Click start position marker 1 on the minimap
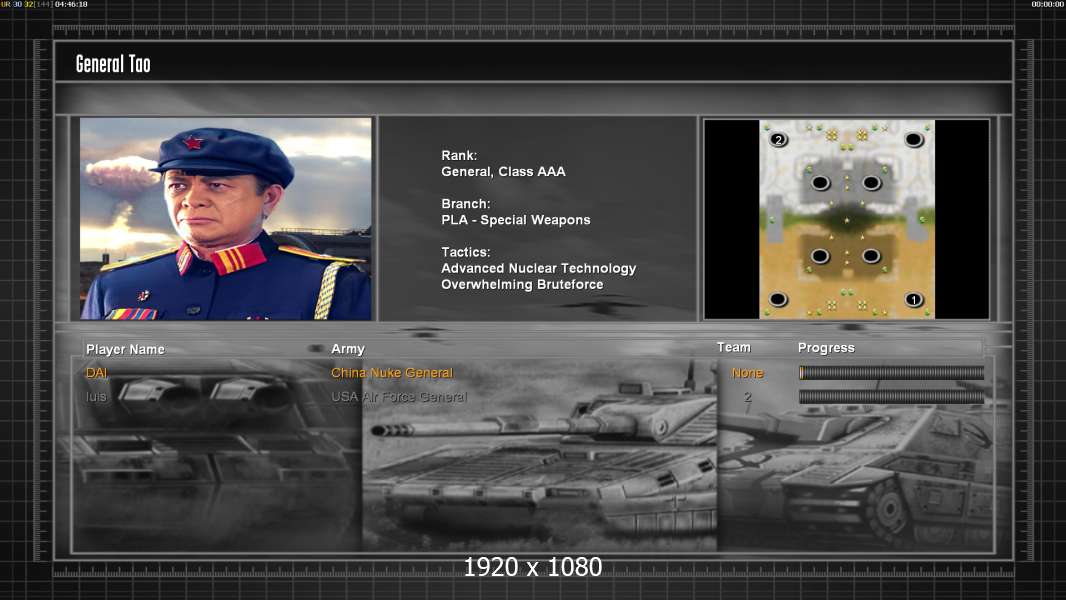Image resolution: width=1066 pixels, height=600 pixels. coord(914,300)
